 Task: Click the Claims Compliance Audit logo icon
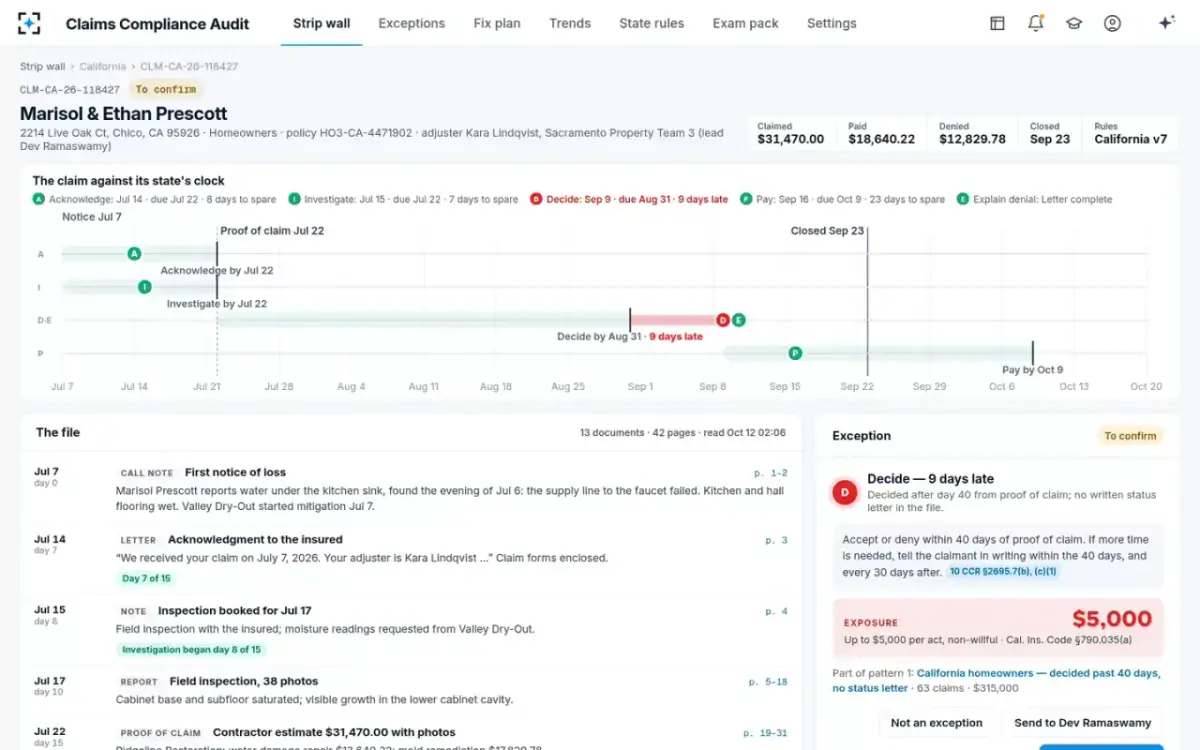tap(30, 23)
